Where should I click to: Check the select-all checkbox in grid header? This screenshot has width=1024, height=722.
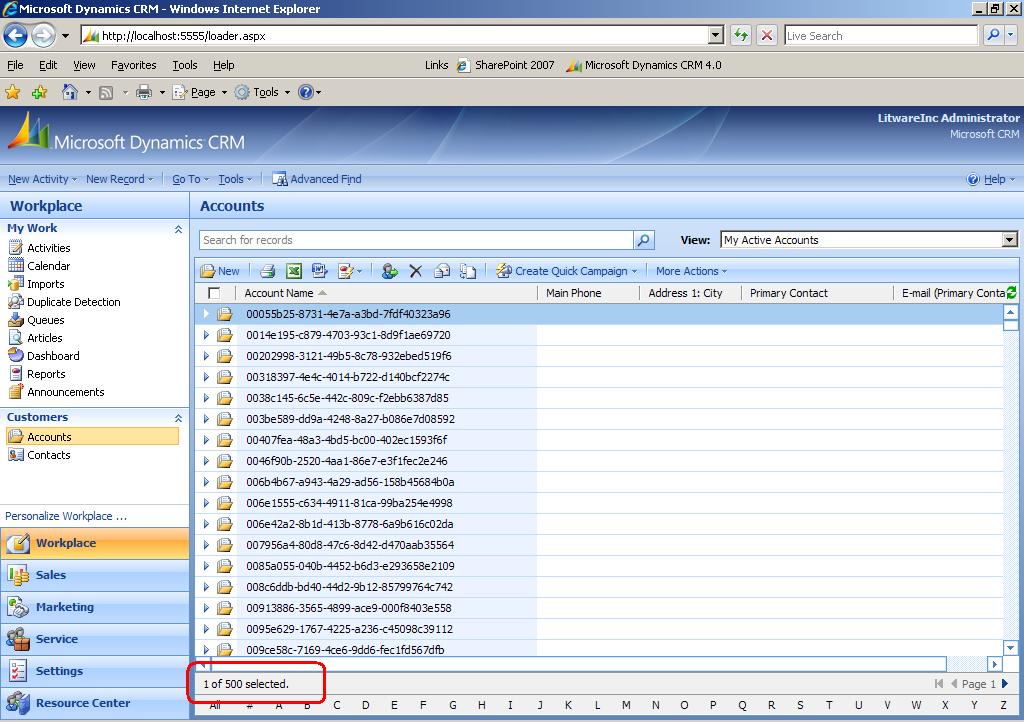pyautogui.click(x=214, y=293)
